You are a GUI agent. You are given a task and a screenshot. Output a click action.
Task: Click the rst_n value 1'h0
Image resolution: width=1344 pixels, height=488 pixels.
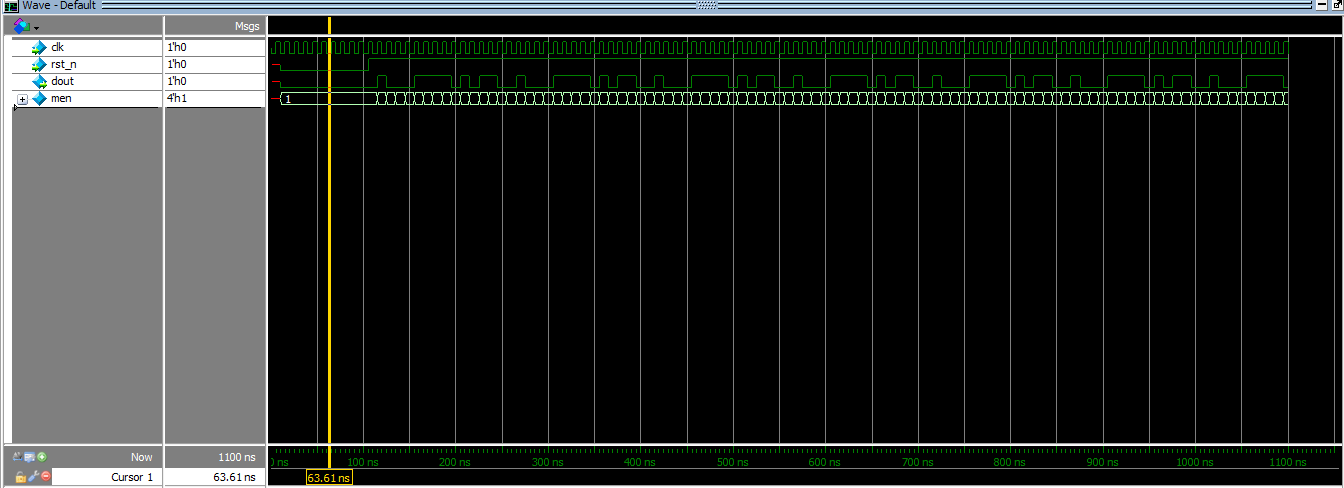(x=176, y=64)
